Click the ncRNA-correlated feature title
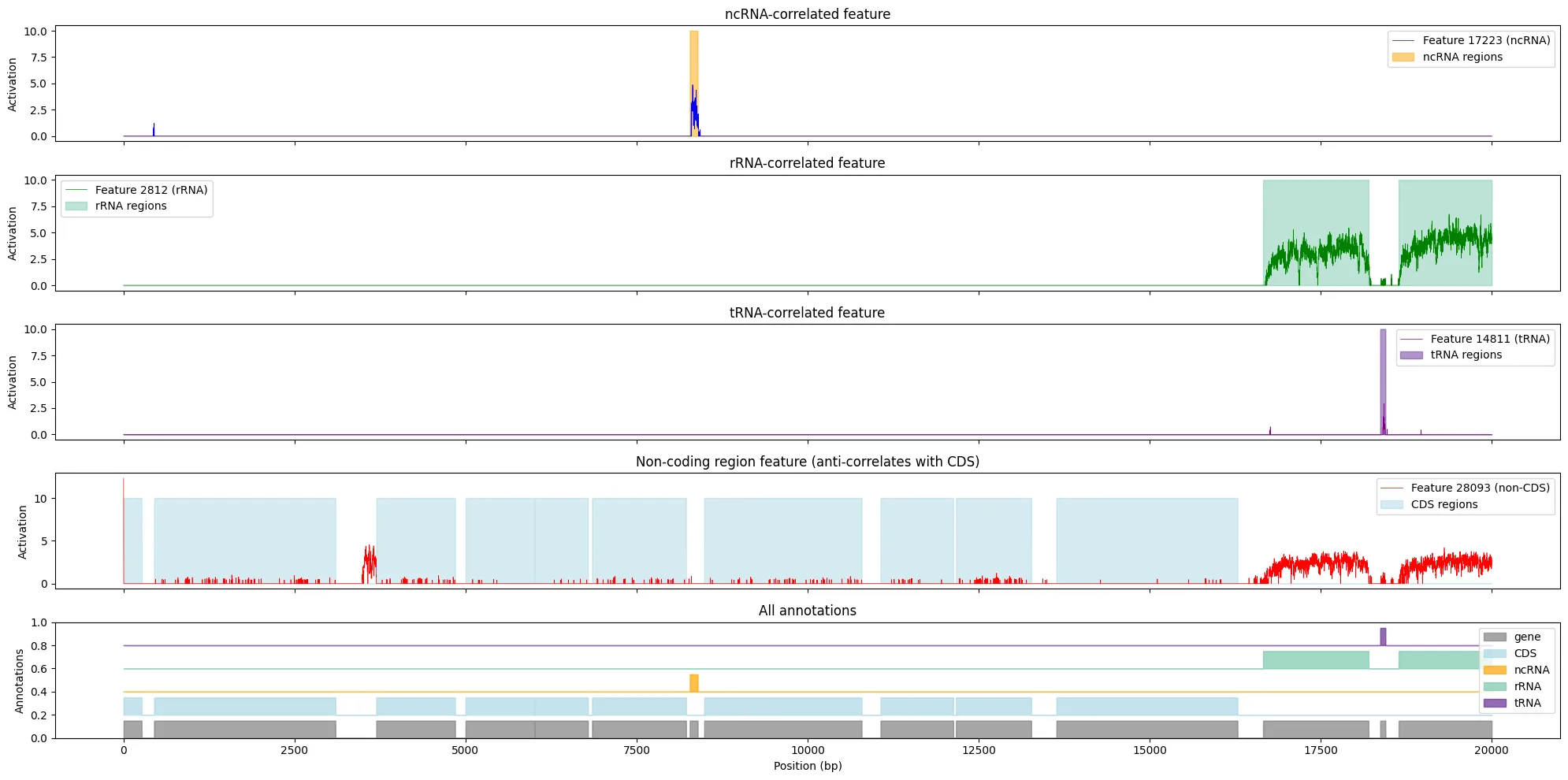 coord(806,13)
